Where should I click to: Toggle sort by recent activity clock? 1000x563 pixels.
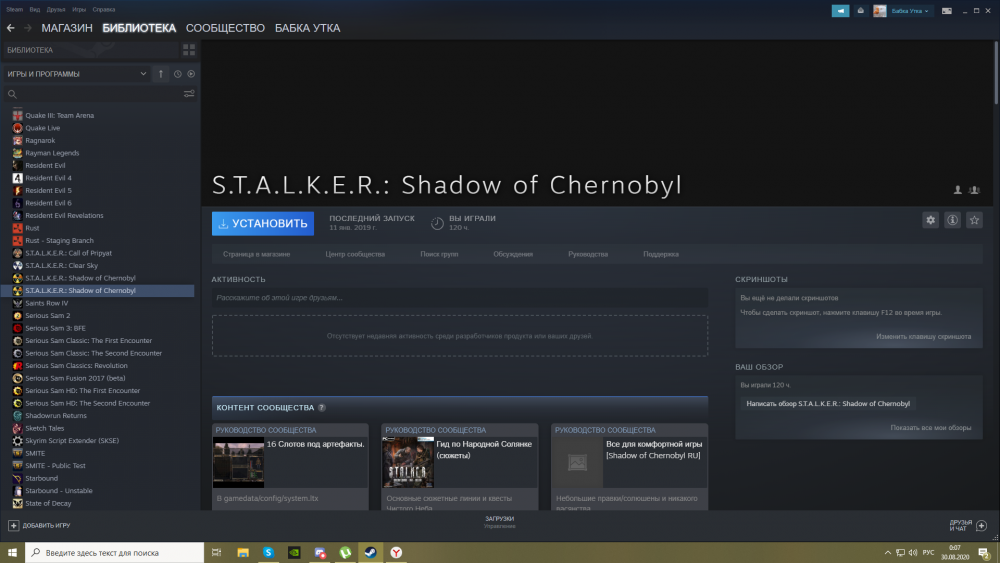(178, 74)
